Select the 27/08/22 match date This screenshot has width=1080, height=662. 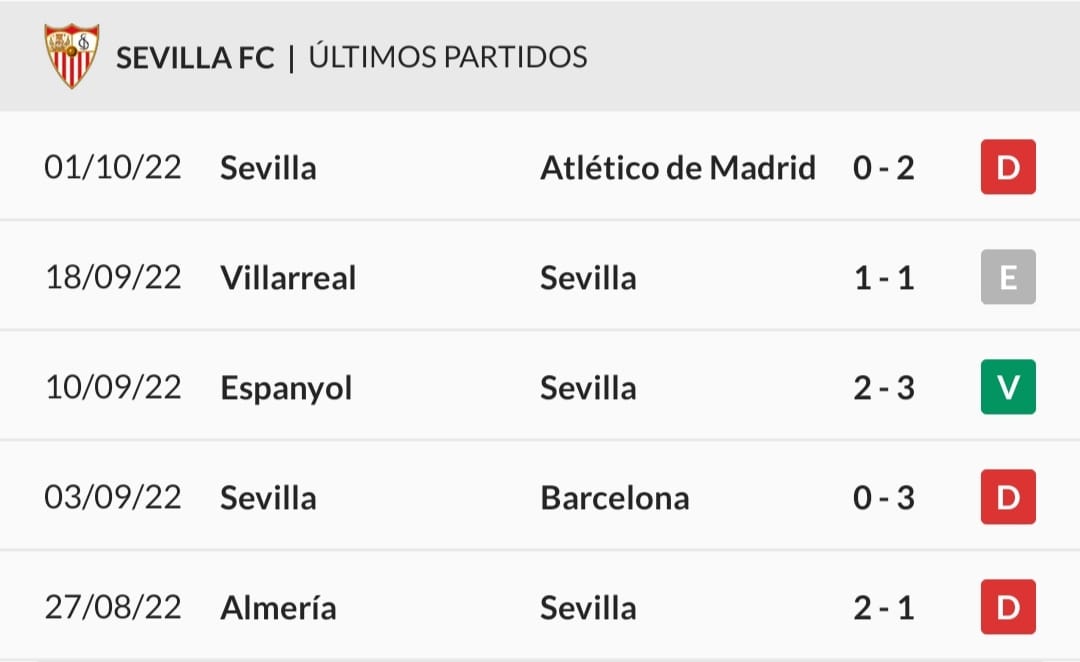pyautogui.click(x=113, y=608)
